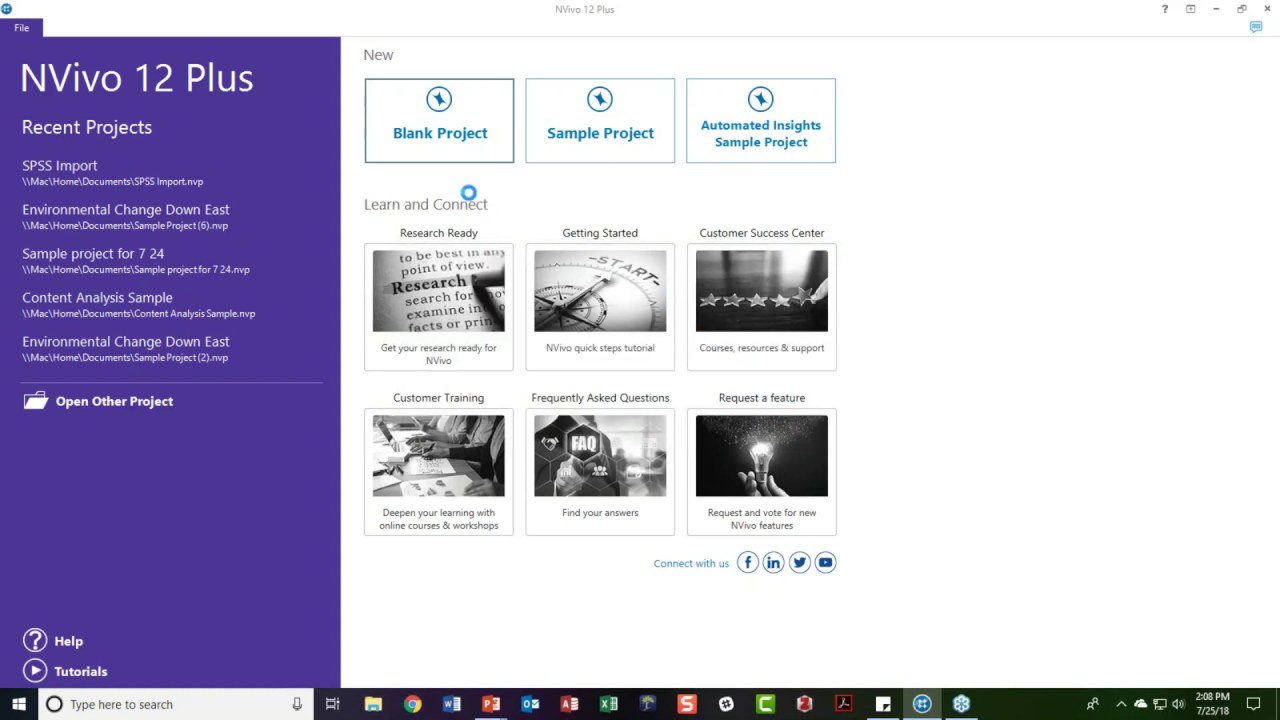Open the Customer Success Center thumbnail
This screenshot has height=720, width=1280.
coord(762,291)
